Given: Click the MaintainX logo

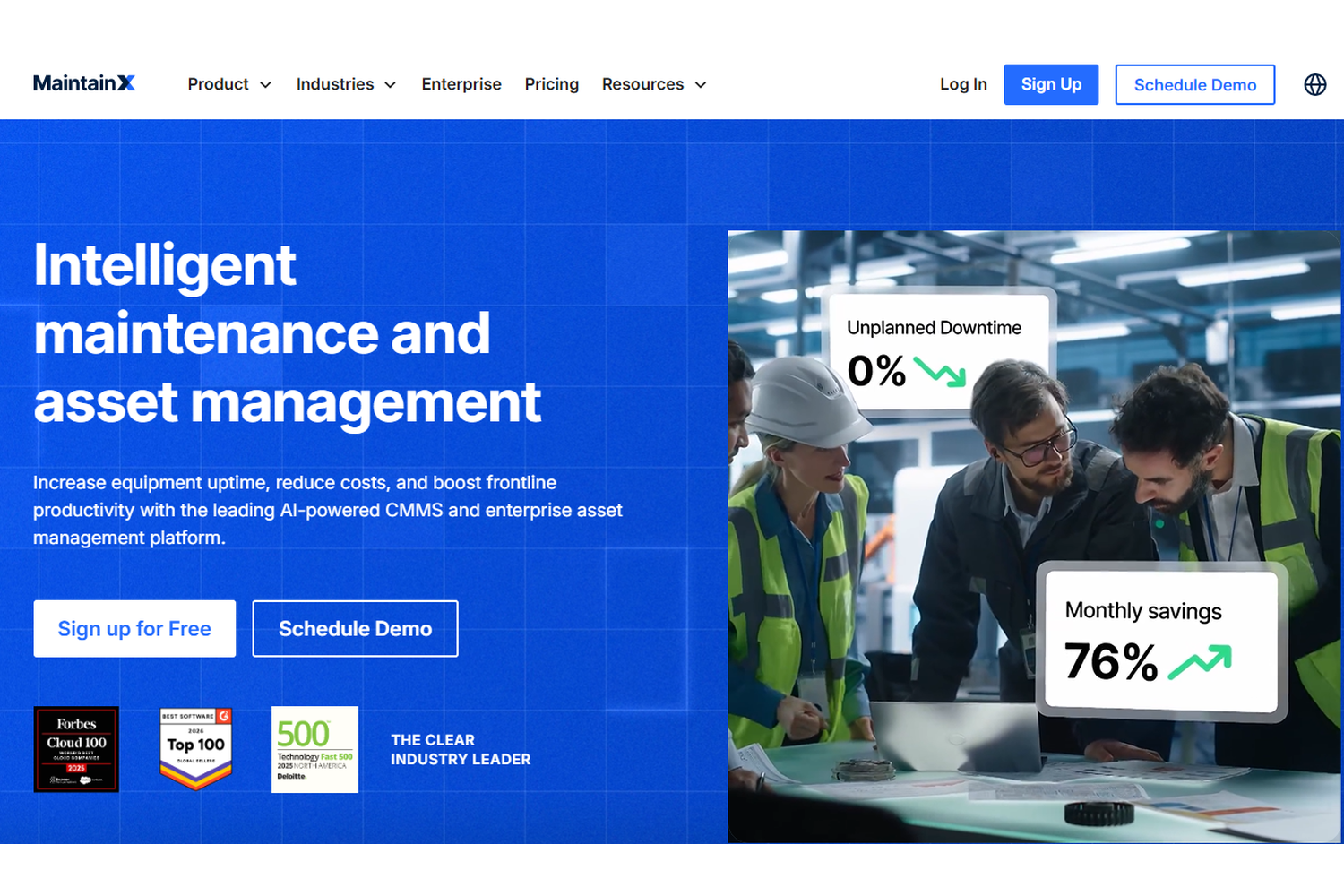Looking at the screenshot, I should click(84, 83).
